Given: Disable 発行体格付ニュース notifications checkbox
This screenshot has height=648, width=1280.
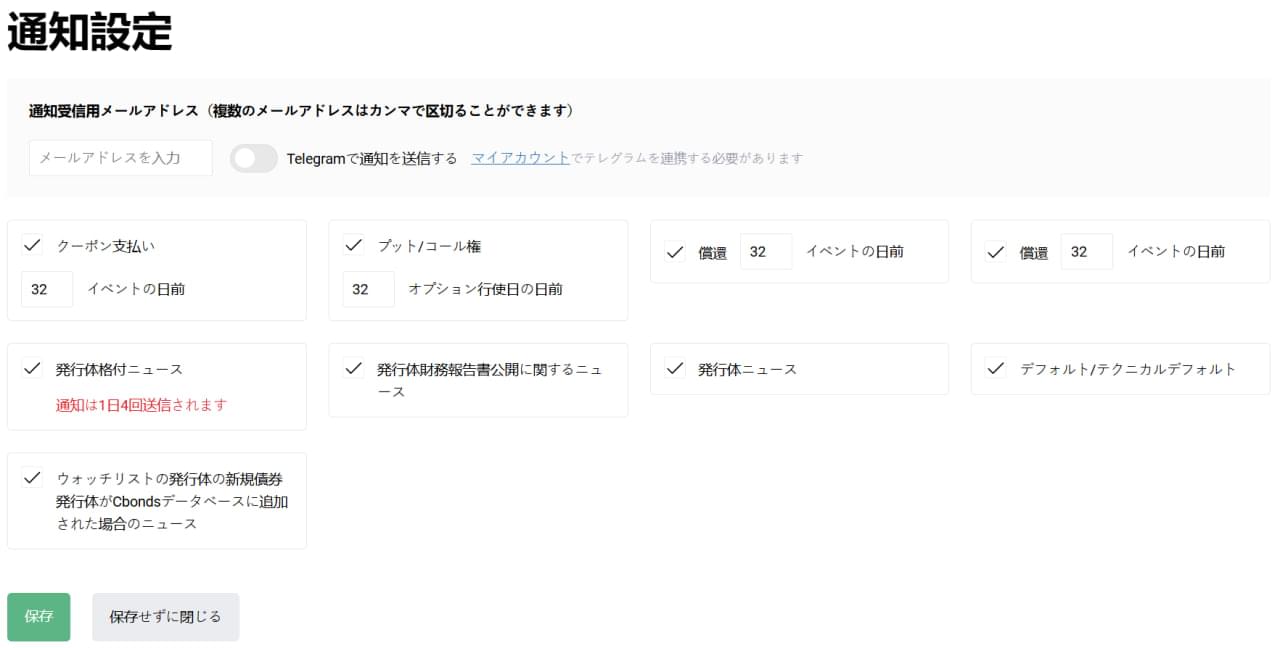Looking at the screenshot, I should point(33,368).
